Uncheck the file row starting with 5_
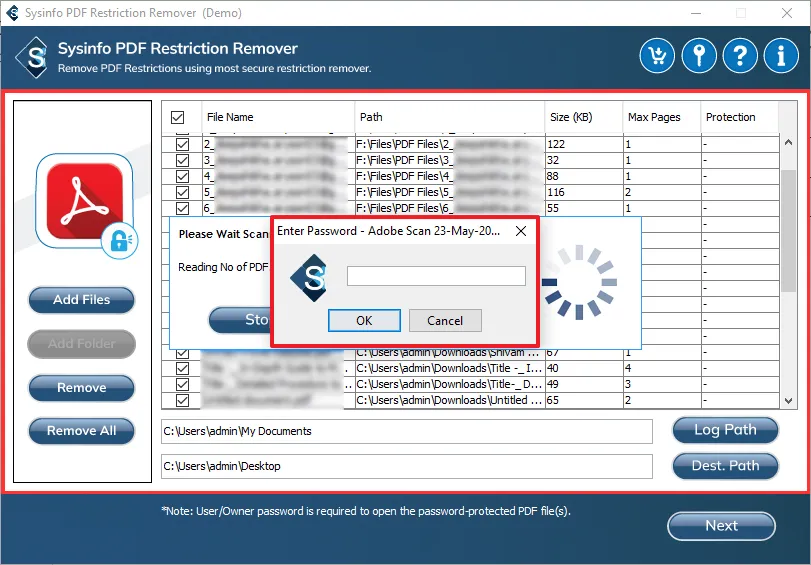The width and height of the screenshot is (811, 565). click(182, 192)
